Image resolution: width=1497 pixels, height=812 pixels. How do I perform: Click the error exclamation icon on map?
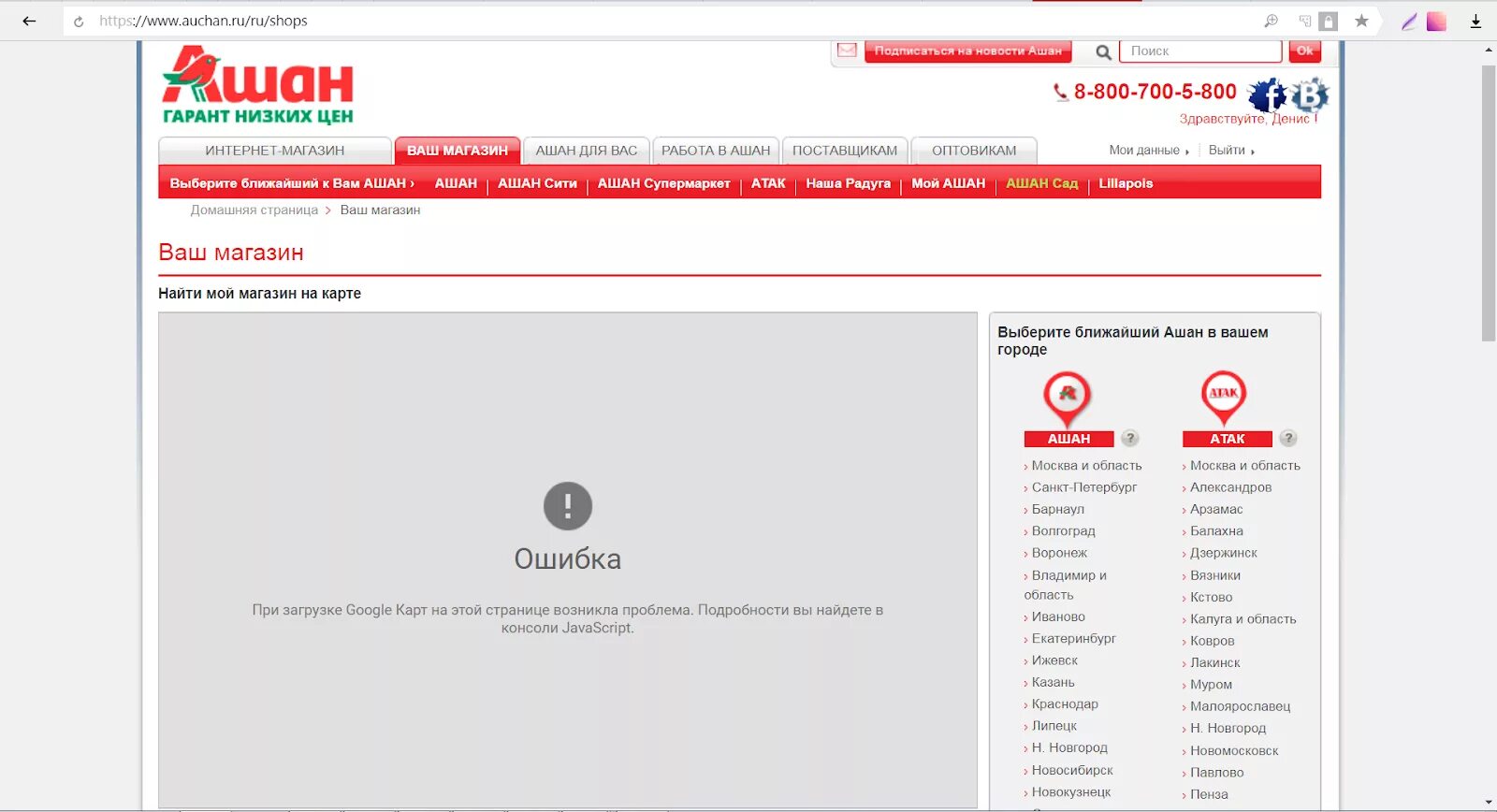568,506
